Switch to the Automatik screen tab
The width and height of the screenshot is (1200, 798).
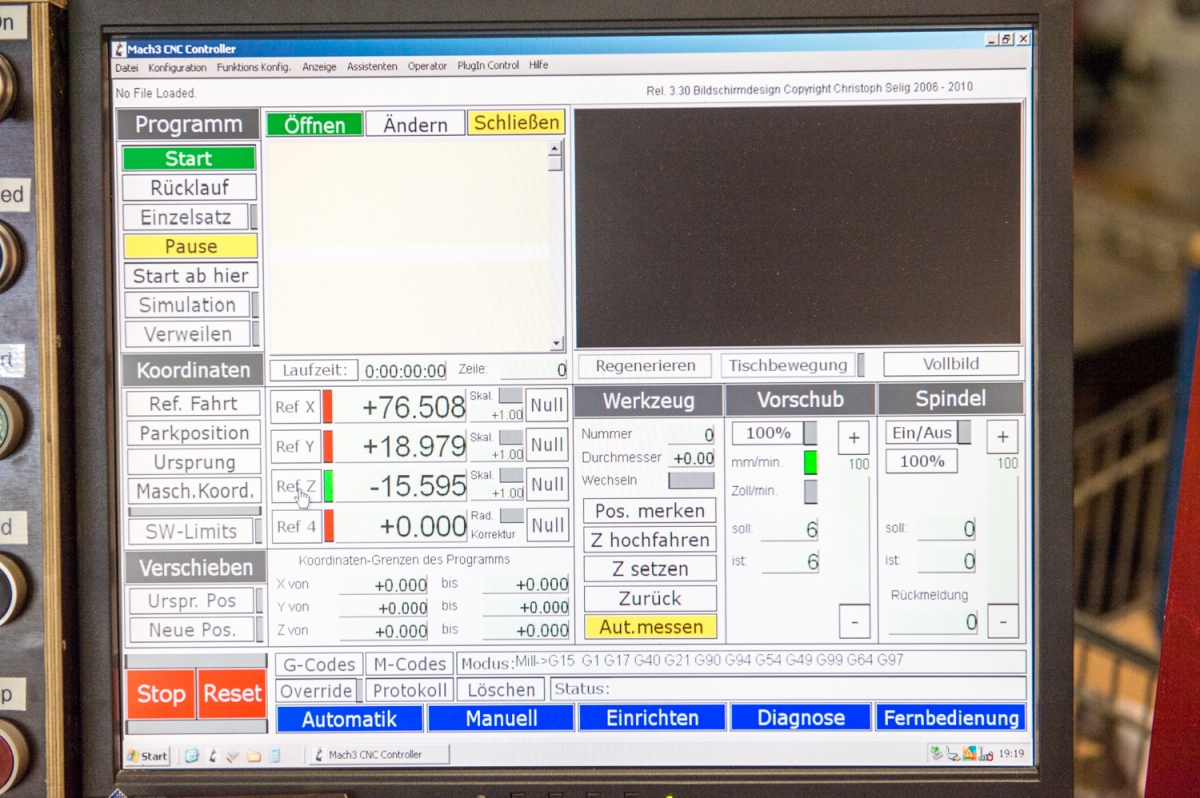point(349,719)
